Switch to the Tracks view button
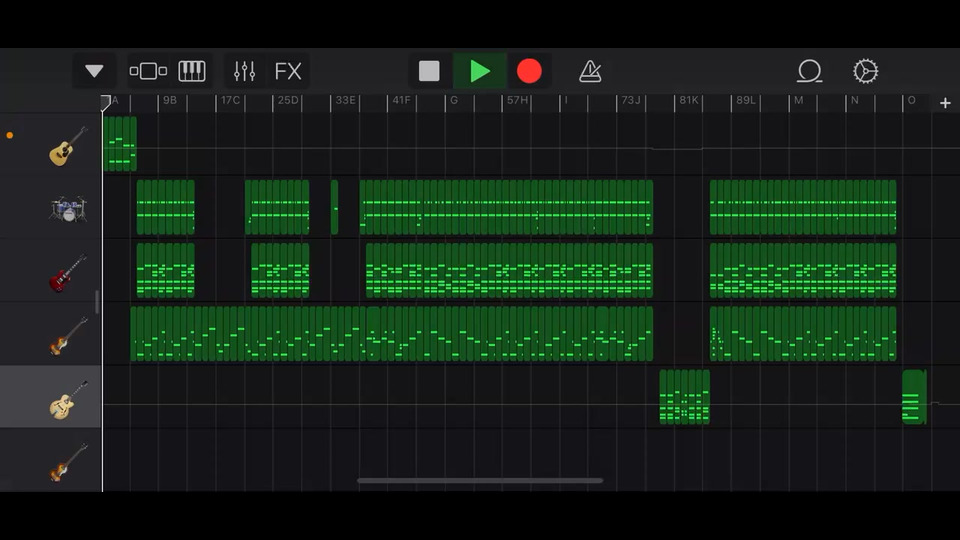This screenshot has width=960, height=540. [148, 71]
